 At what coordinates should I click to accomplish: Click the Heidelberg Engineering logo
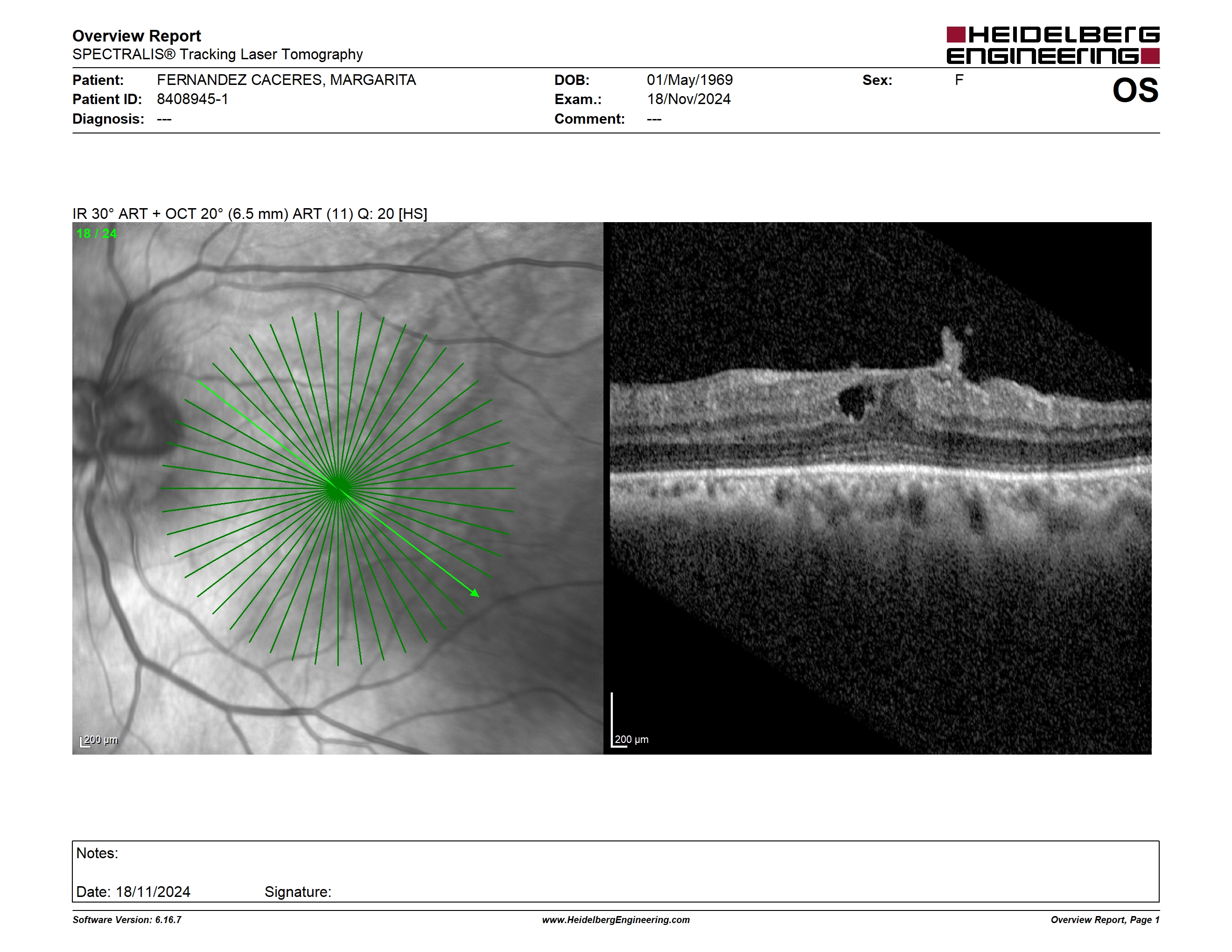click(1053, 45)
